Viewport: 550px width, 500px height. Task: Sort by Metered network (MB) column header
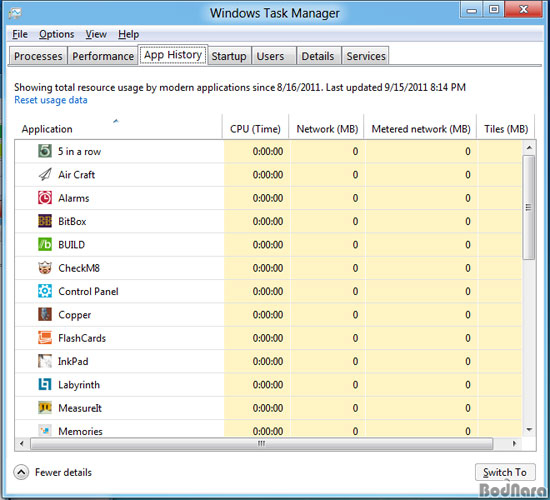[421, 127]
